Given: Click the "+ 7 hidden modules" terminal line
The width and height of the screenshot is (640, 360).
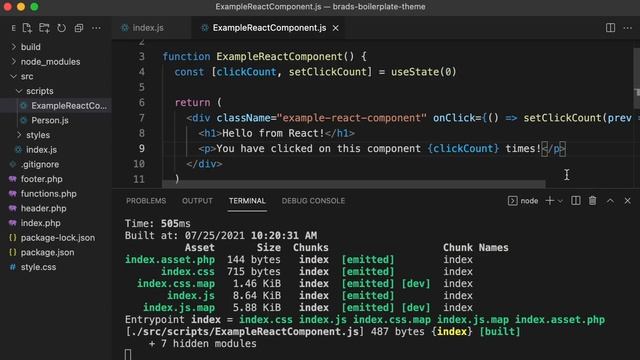Looking at the screenshot, I should coord(203,344).
